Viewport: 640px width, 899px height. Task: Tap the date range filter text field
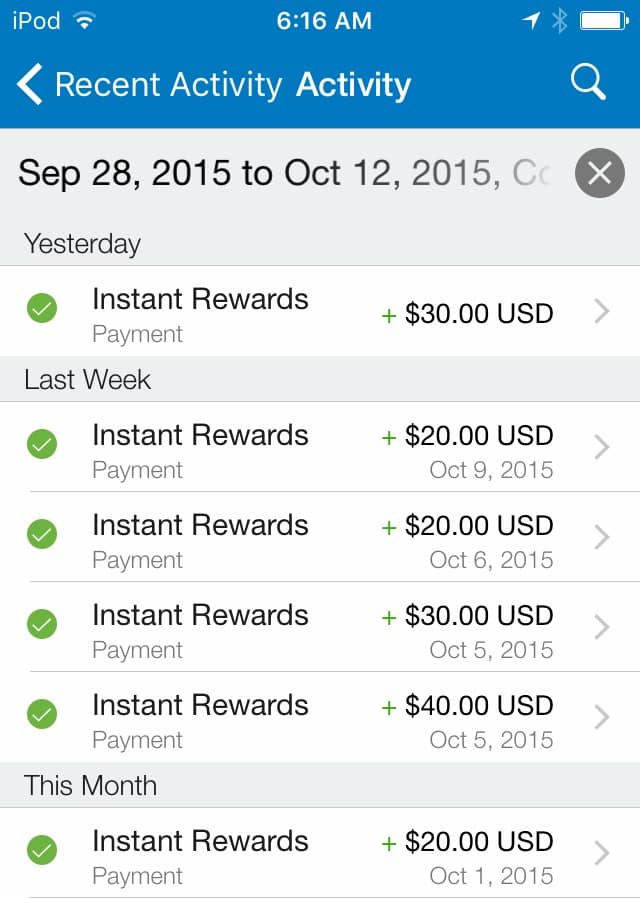[x=285, y=173]
